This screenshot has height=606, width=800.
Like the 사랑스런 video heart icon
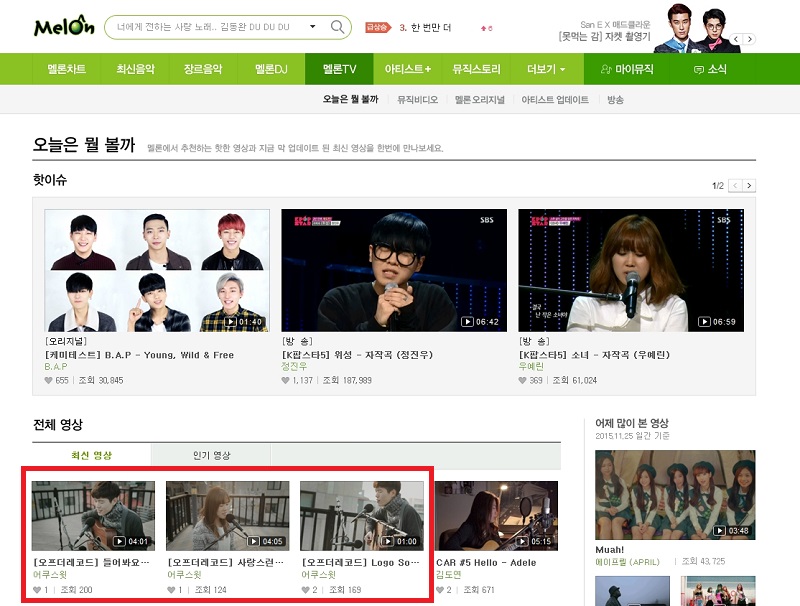(x=171, y=590)
